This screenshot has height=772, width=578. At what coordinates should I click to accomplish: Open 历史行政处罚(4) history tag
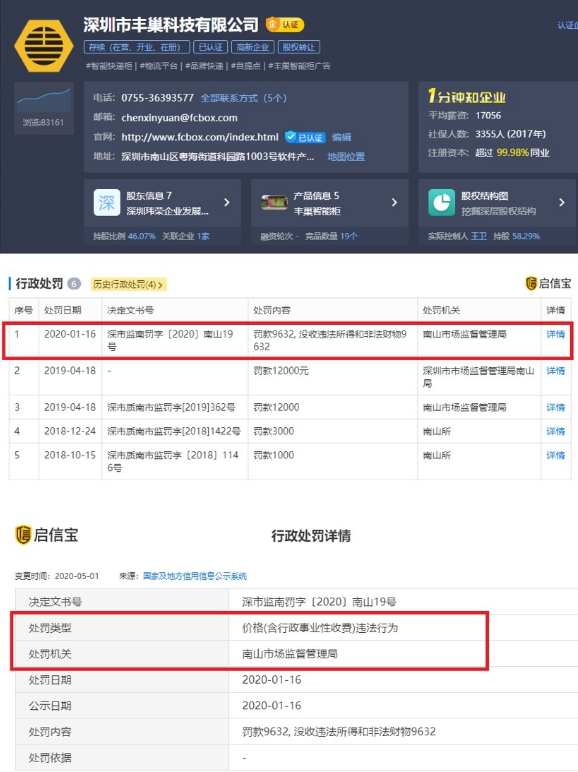[128, 284]
